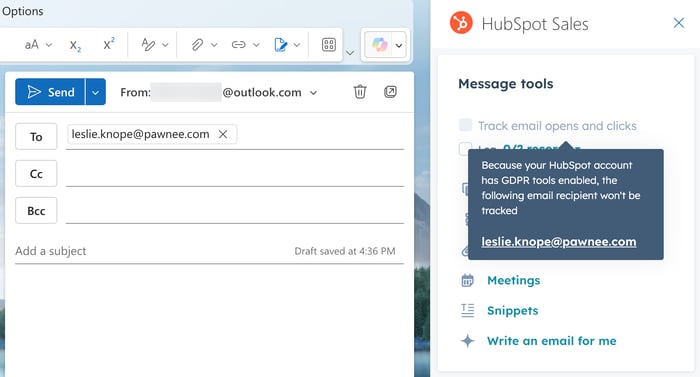700x377 pixels.
Task: Open the Meetings tool link
Action: (x=513, y=281)
